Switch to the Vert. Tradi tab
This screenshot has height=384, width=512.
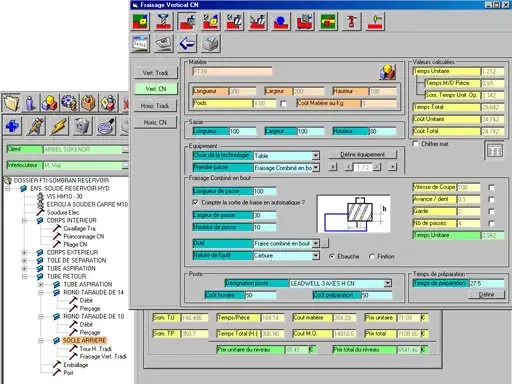pos(156,73)
